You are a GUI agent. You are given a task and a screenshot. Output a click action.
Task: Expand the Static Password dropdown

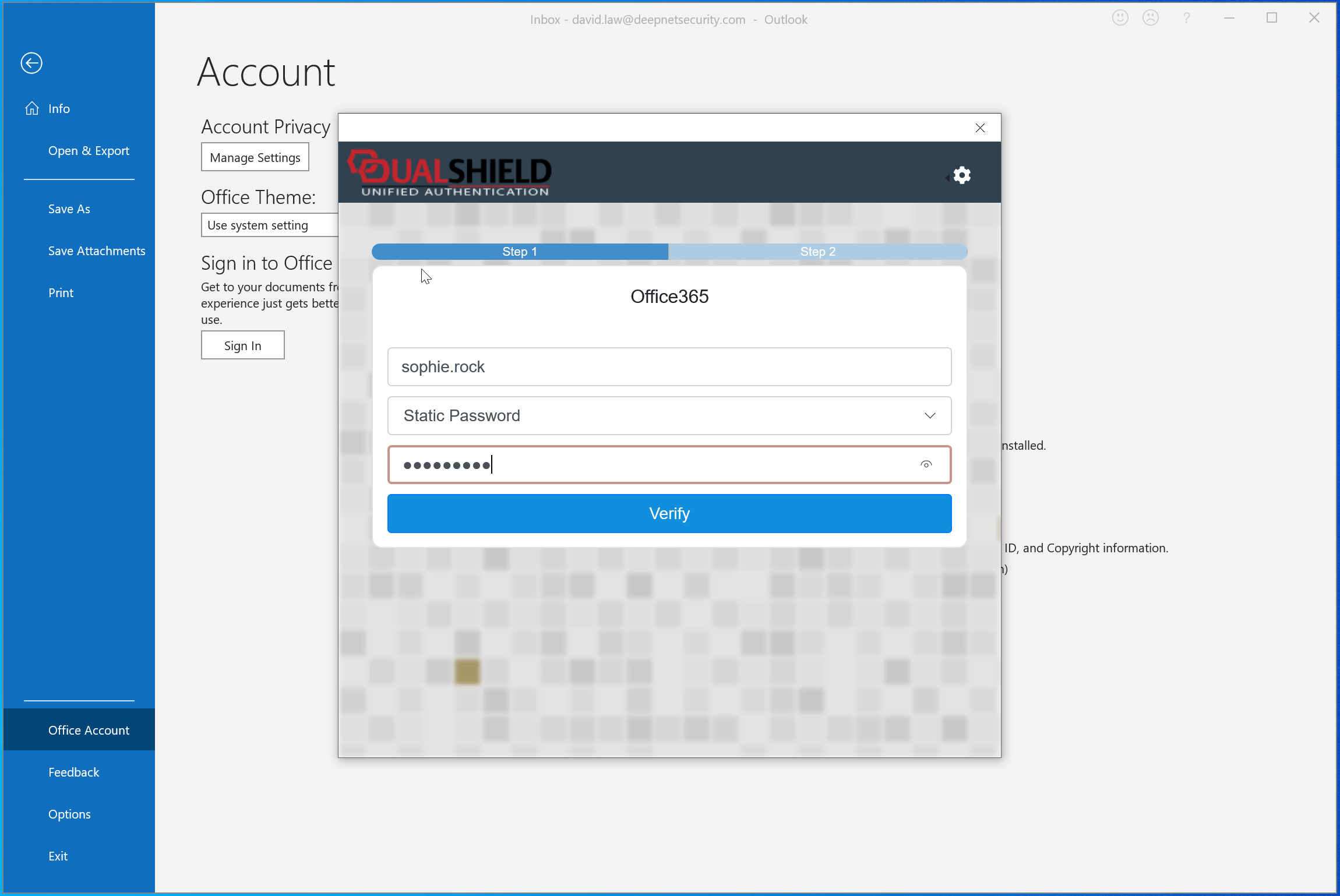pos(668,415)
